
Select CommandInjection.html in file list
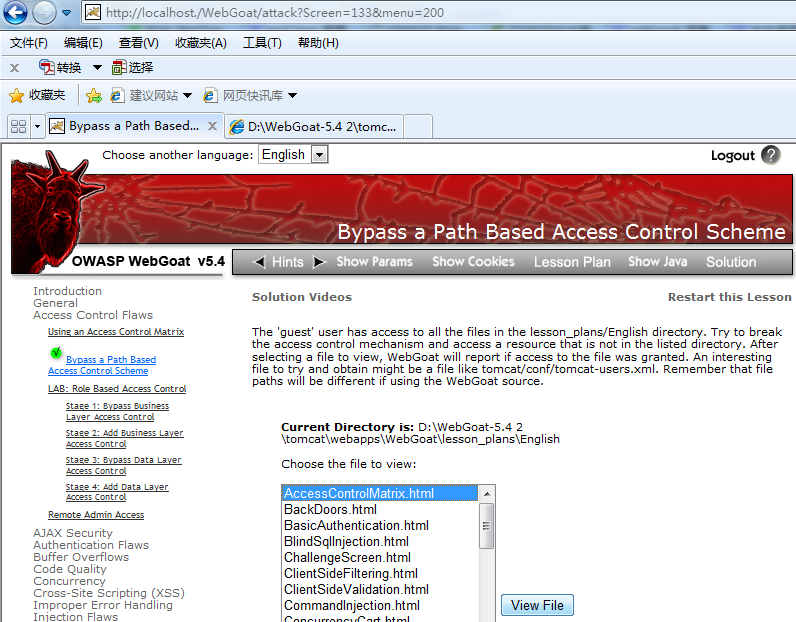380,605
